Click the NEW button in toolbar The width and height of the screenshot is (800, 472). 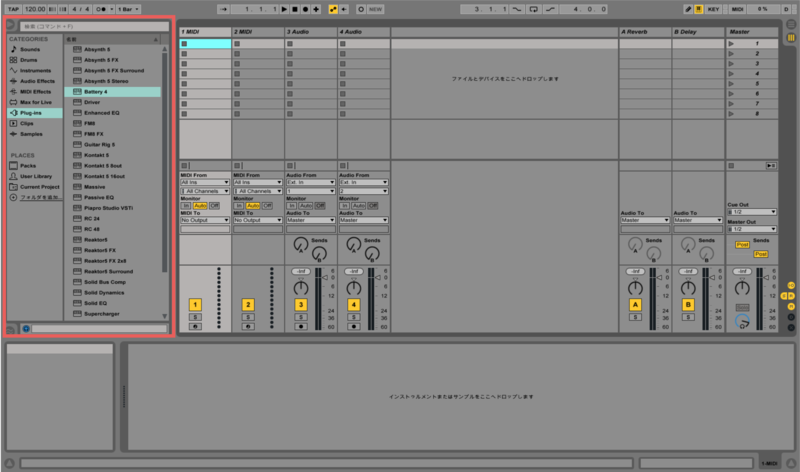(376, 9)
